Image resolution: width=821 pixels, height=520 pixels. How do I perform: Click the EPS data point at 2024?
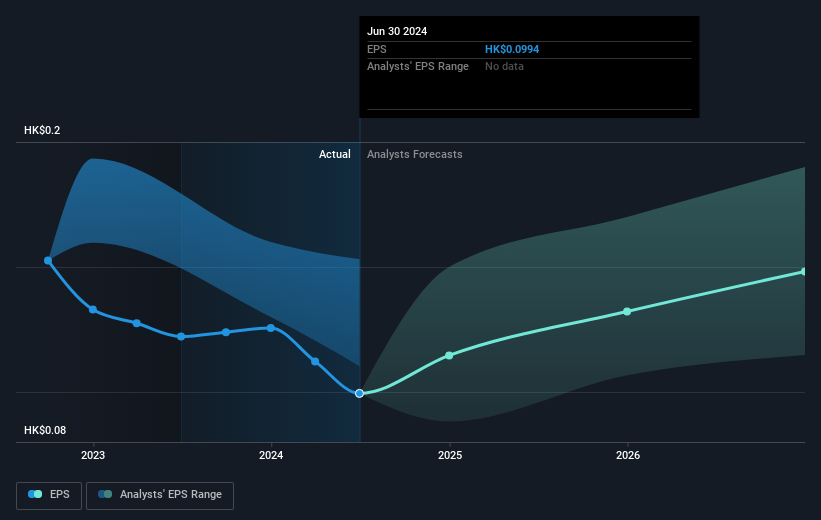coord(271,328)
